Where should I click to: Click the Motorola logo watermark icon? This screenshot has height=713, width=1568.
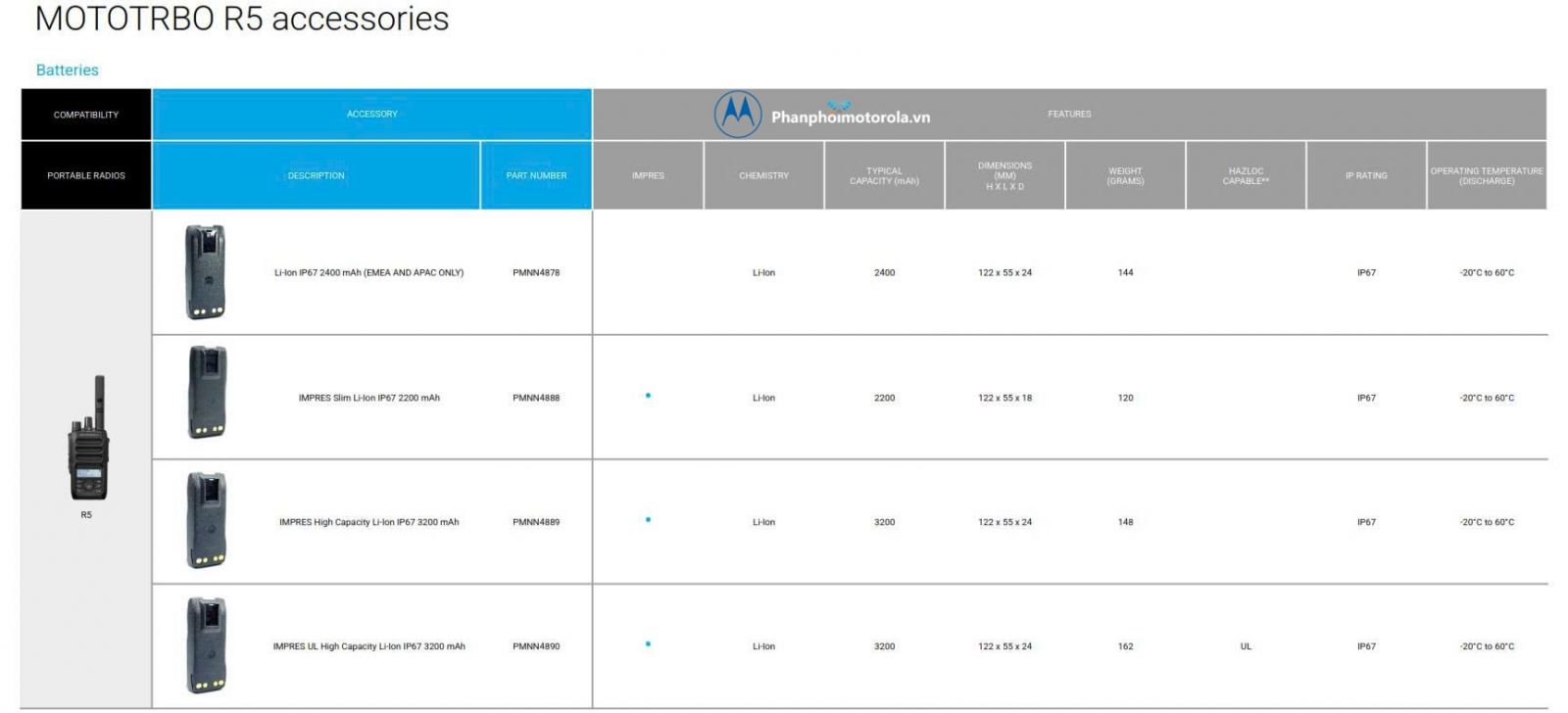click(x=737, y=115)
